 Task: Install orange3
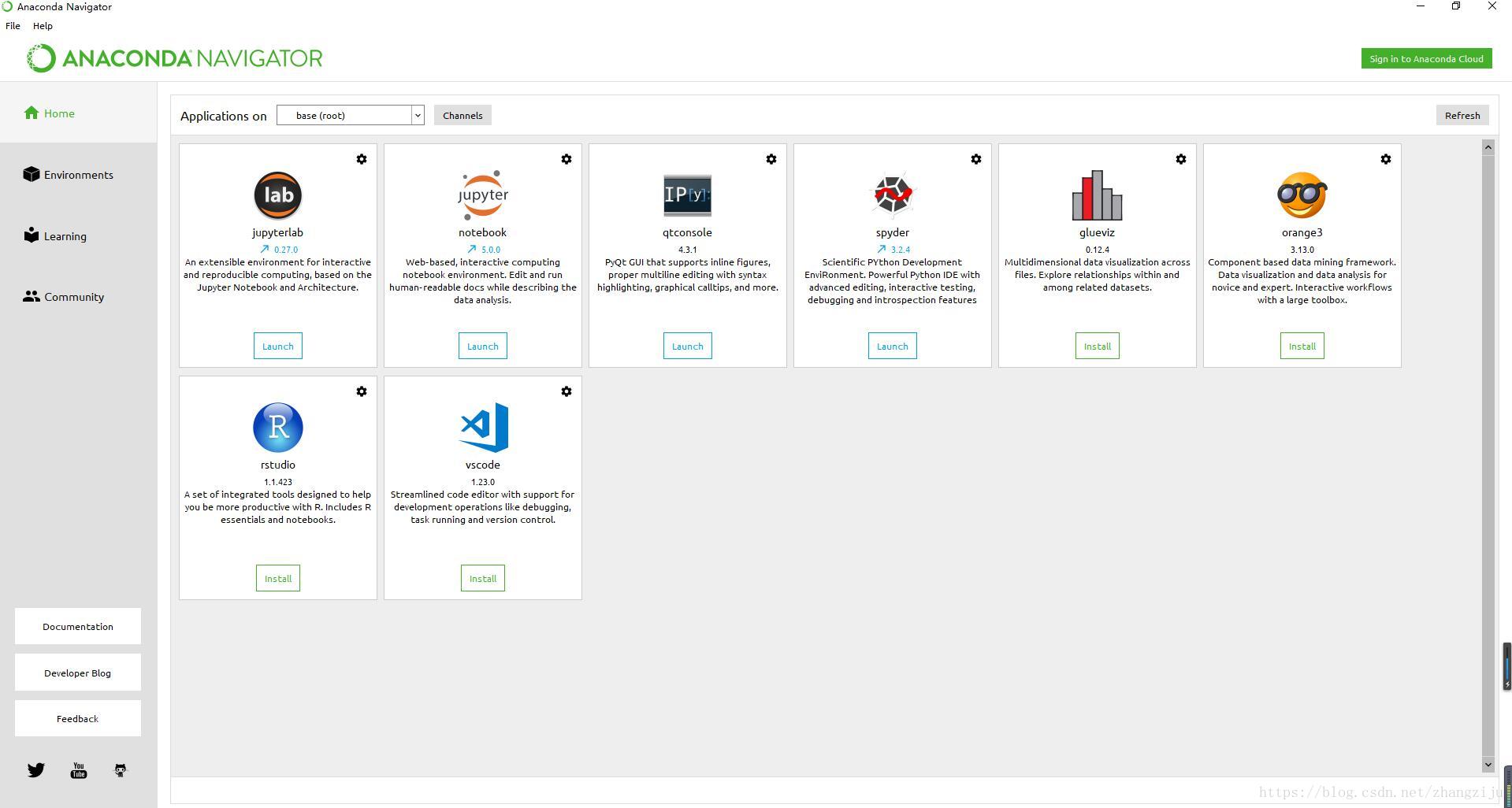point(1302,346)
